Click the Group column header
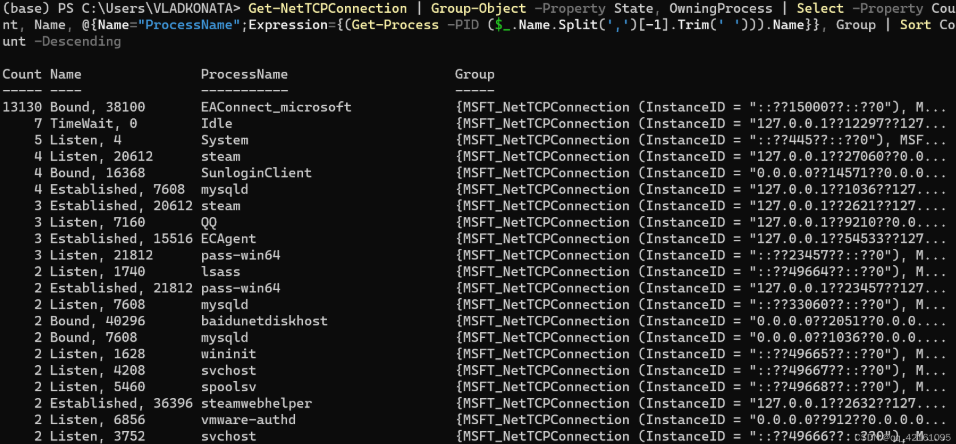Image resolution: width=956 pixels, height=444 pixels. [474, 74]
